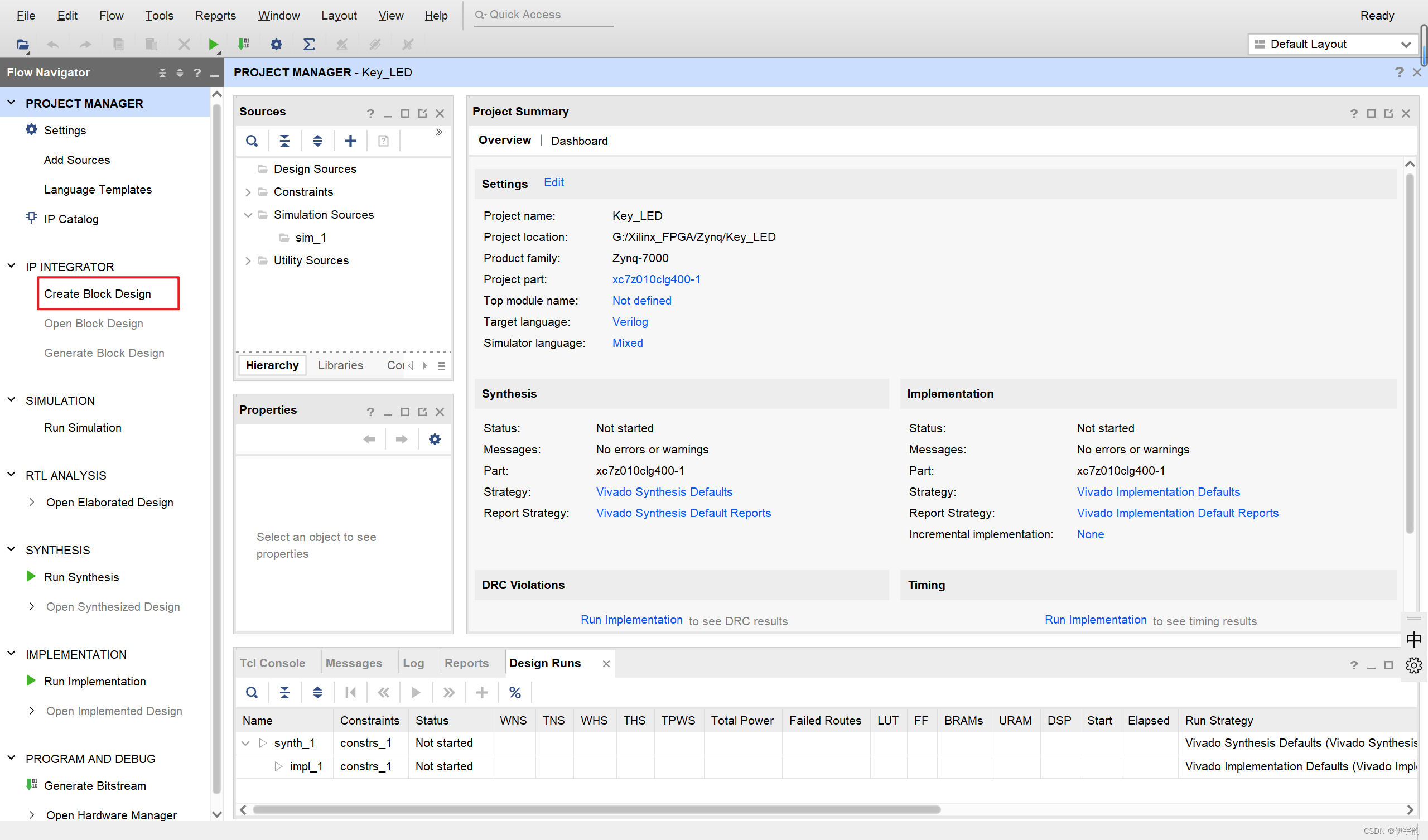The height and width of the screenshot is (840, 1428).
Task: Click the Sigma reports toolbar icon
Action: [309, 44]
